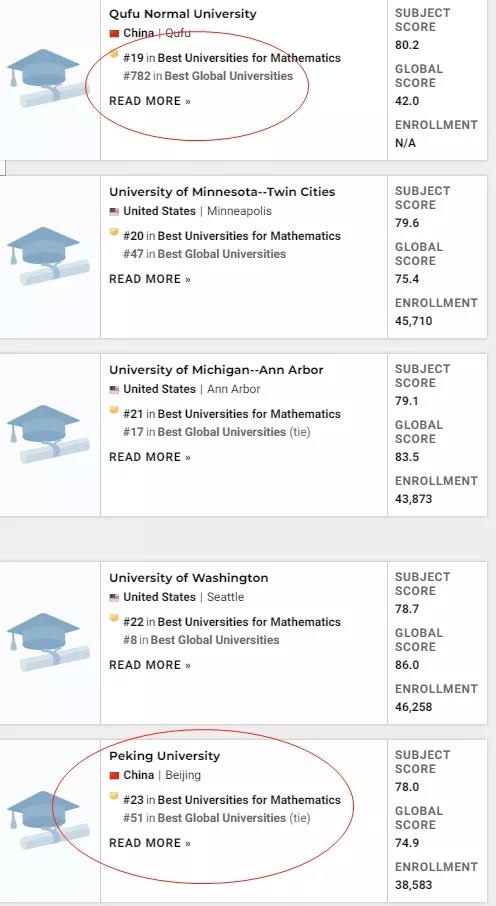Click READ MORE under University of Minnesota
Viewport: 496px width, 906px height.
pos(150,279)
